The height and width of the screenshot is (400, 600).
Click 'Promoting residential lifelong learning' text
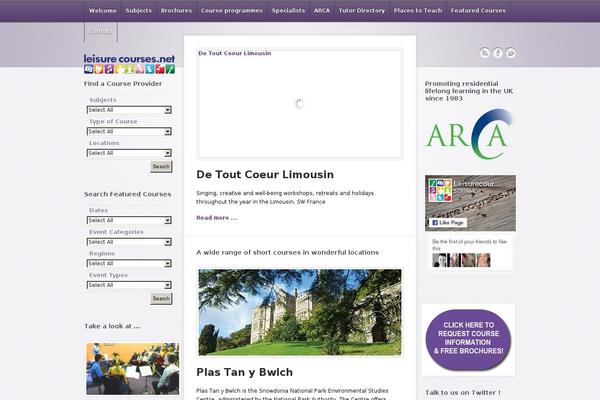click(x=469, y=91)
